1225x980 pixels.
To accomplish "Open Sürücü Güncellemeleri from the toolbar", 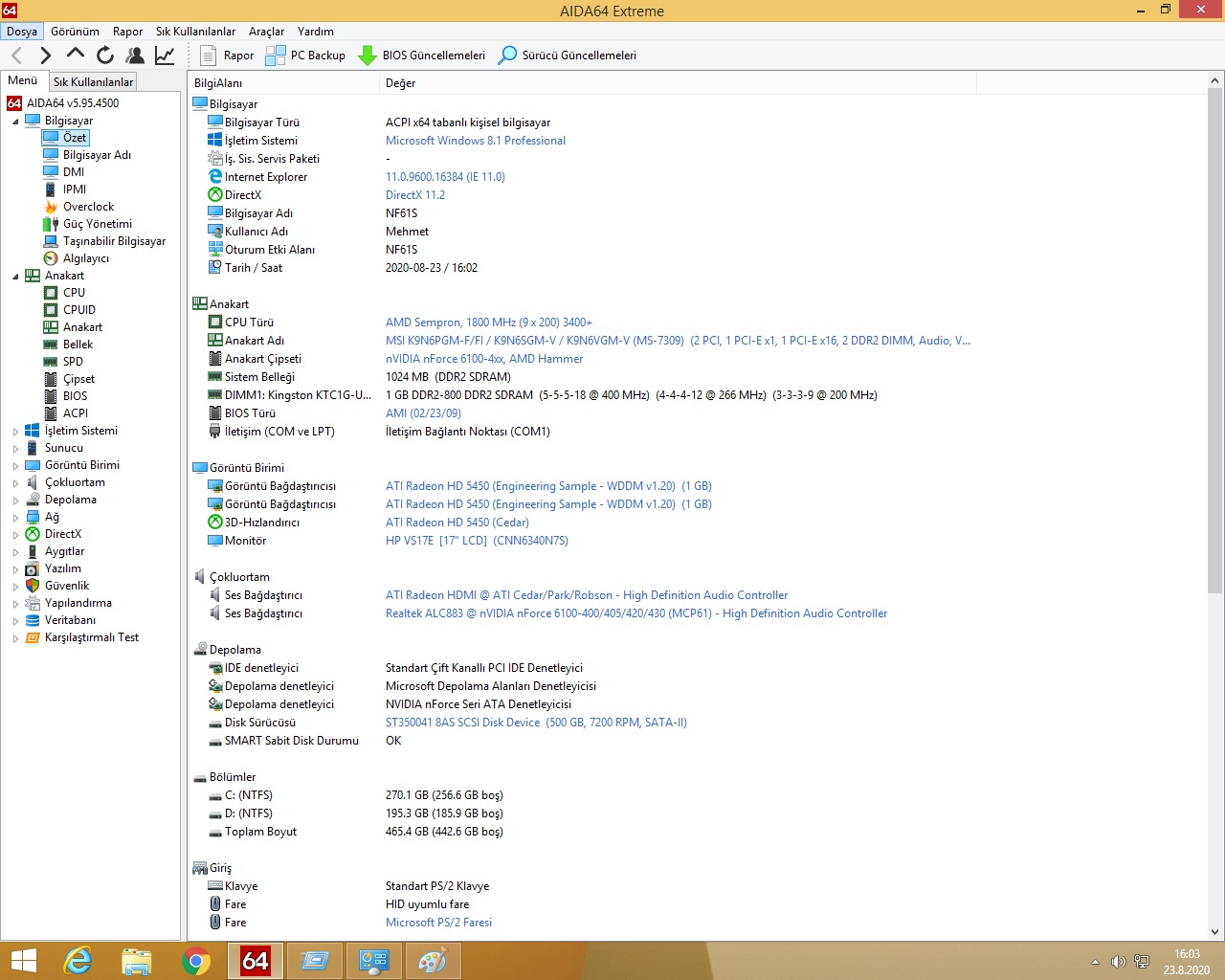I will point(567,56).
